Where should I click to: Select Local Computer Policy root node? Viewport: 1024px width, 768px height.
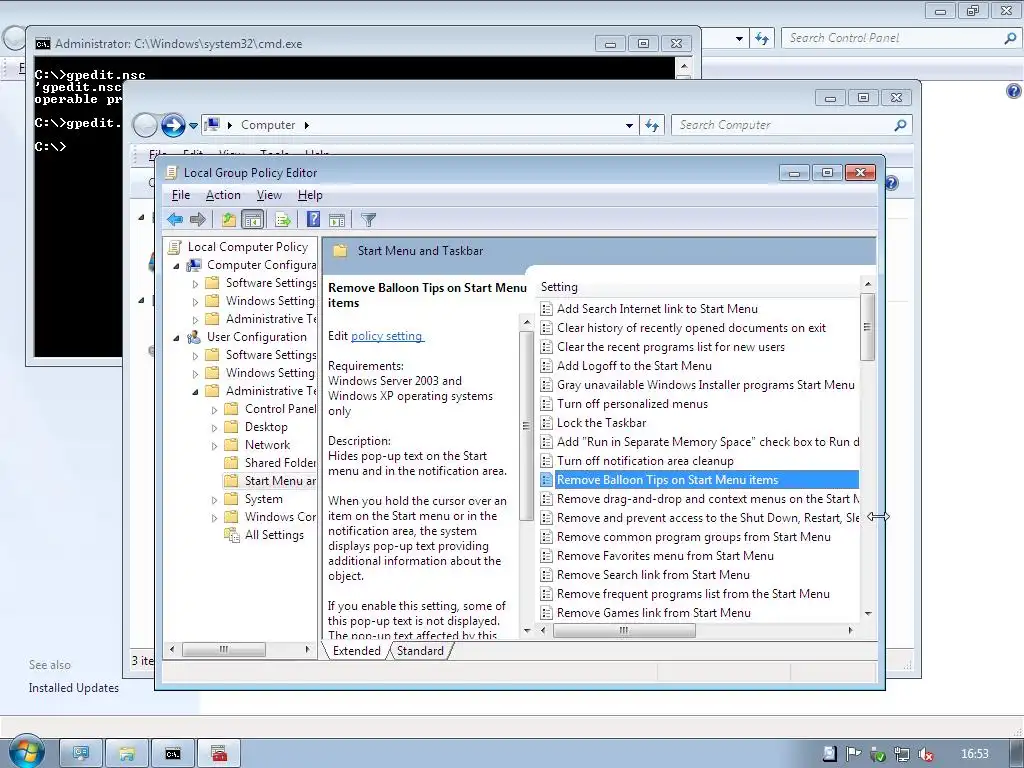[x=248, y=246]
